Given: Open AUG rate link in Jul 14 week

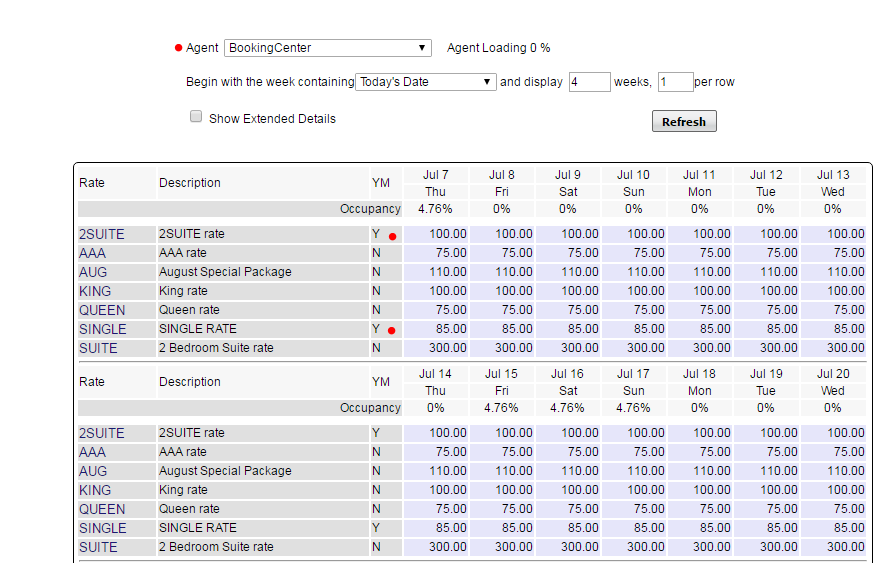Looking at the screenshot, I should 93,472.
